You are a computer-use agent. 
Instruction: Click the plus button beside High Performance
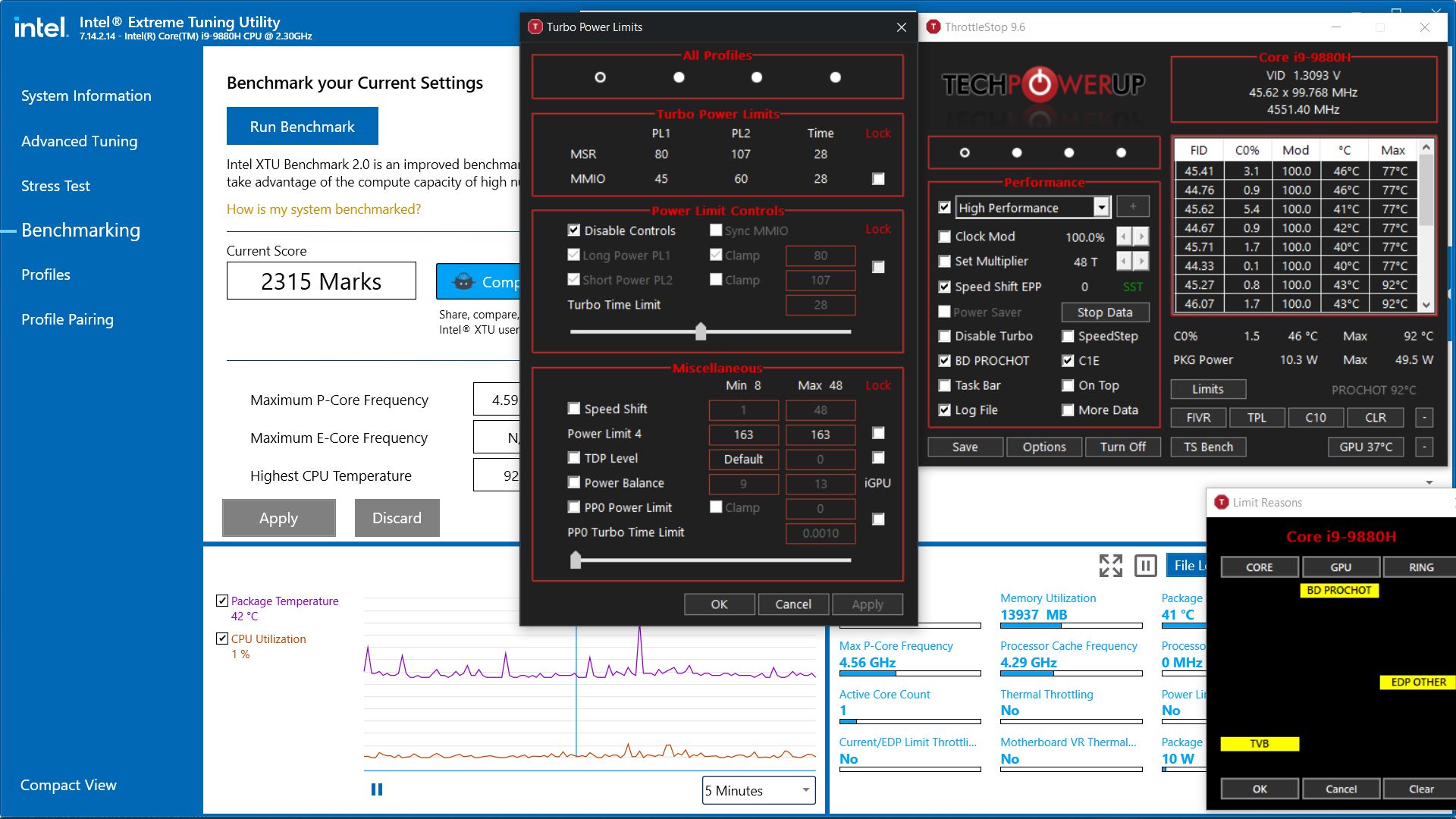click(x=1133, y=207)
